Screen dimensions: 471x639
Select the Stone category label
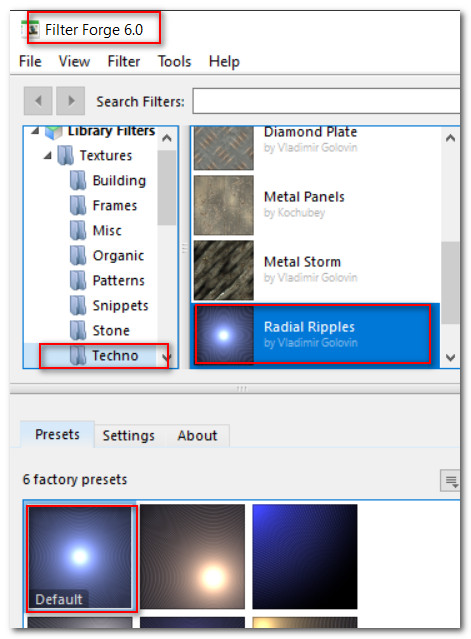pos(111,331)
